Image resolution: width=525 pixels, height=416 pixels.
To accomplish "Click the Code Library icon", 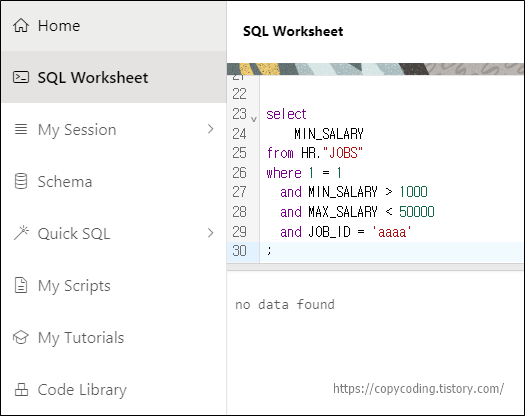I will click(21, 389).
